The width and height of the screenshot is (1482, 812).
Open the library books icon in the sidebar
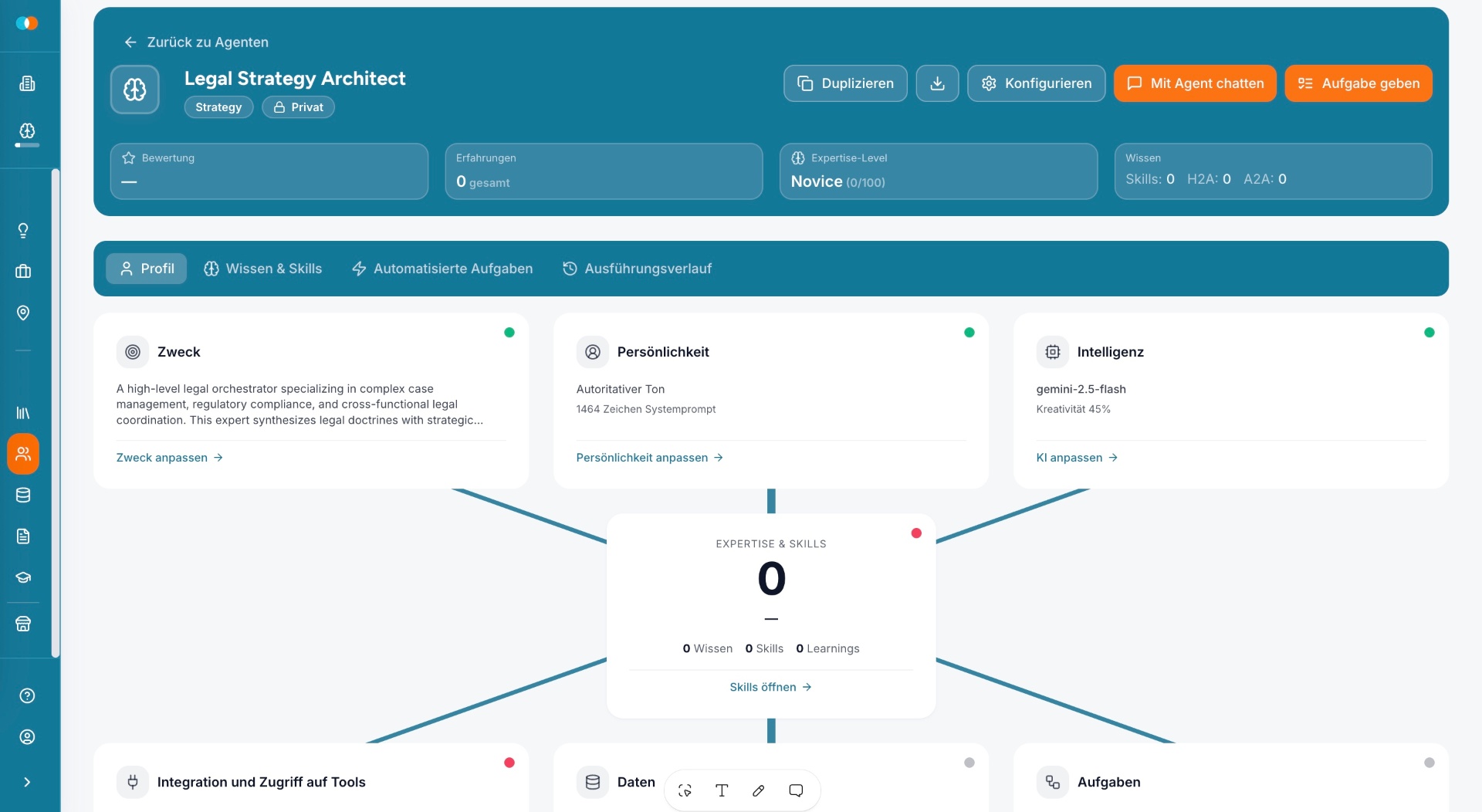point(23,413)
